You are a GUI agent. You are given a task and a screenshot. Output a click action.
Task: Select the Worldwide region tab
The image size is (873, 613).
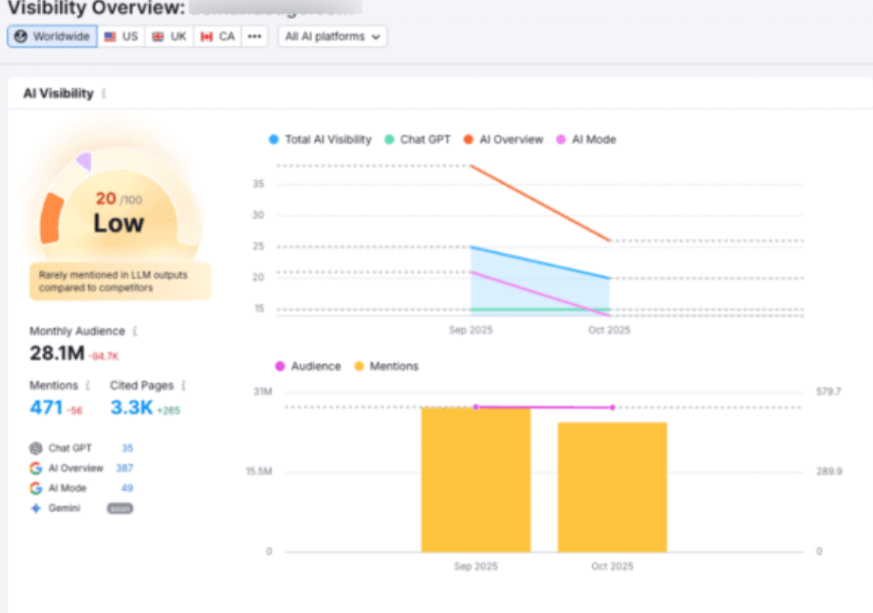click(52, 37)
